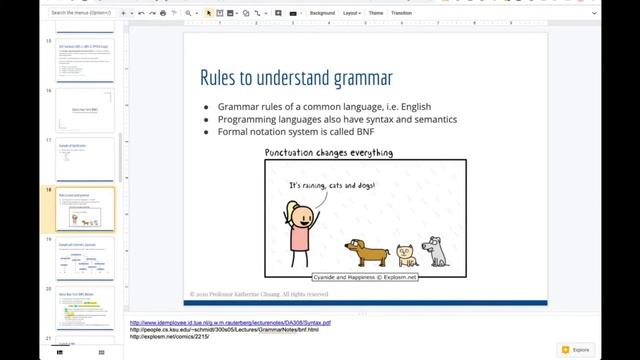The height and width of the screenshot is (360, 640).
Task: Click the print icon
Action: pyautogui.click(x=163, y=13)
